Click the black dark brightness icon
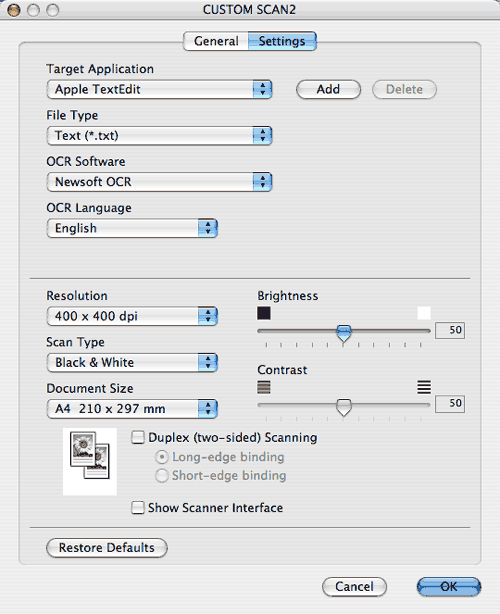 tap(264, 313)
